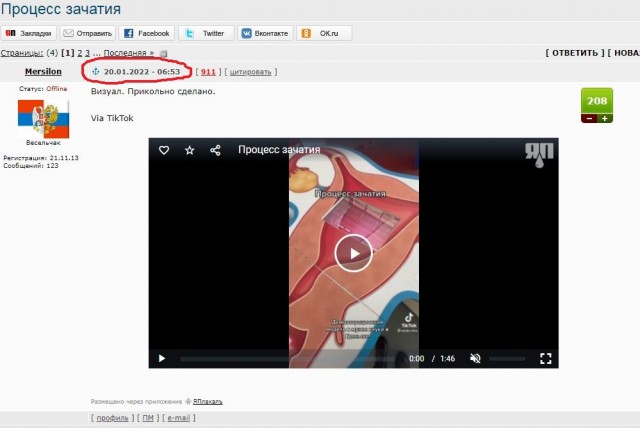This screenshot has height=428, width=640.
Task: Go to page 3 of the topic
Action: (87, 53)
